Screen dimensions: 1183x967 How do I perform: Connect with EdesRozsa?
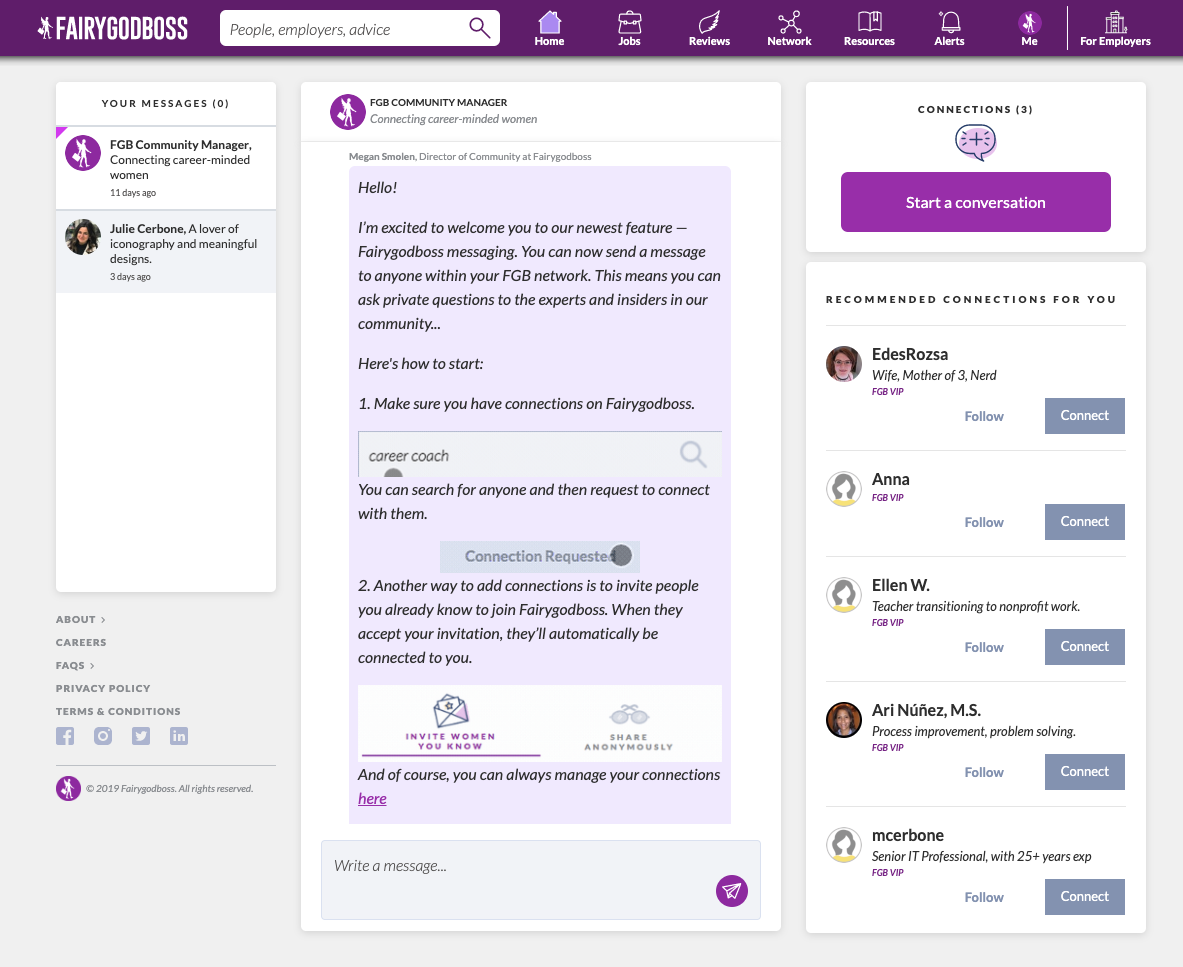[x=1084, y=416]
